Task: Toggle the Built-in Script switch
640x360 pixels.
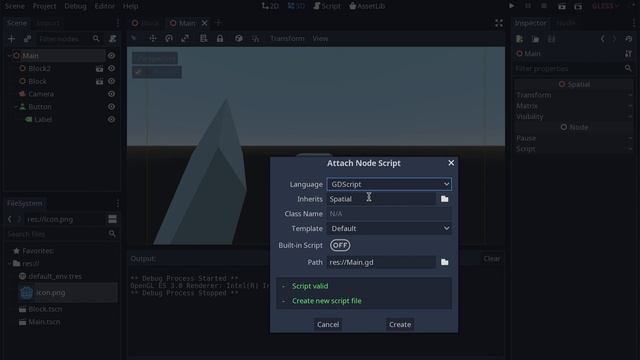Action: point(340,245)
